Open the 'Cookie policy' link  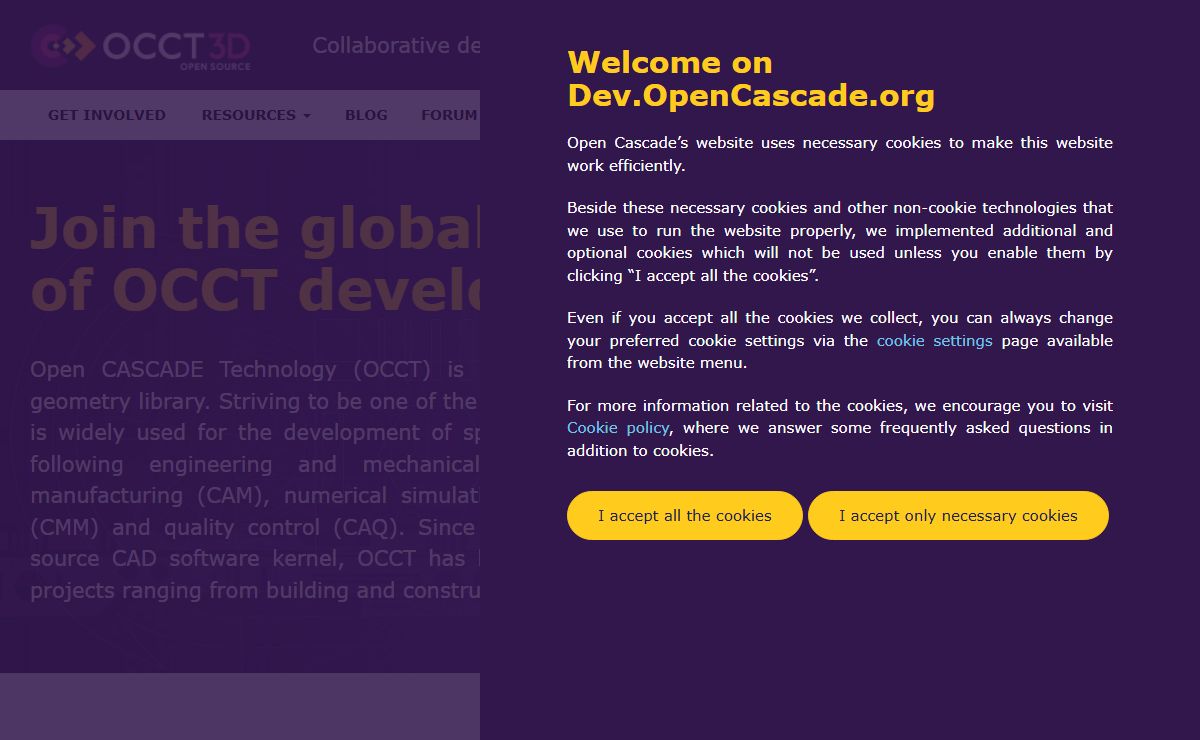tap(617, 428)
